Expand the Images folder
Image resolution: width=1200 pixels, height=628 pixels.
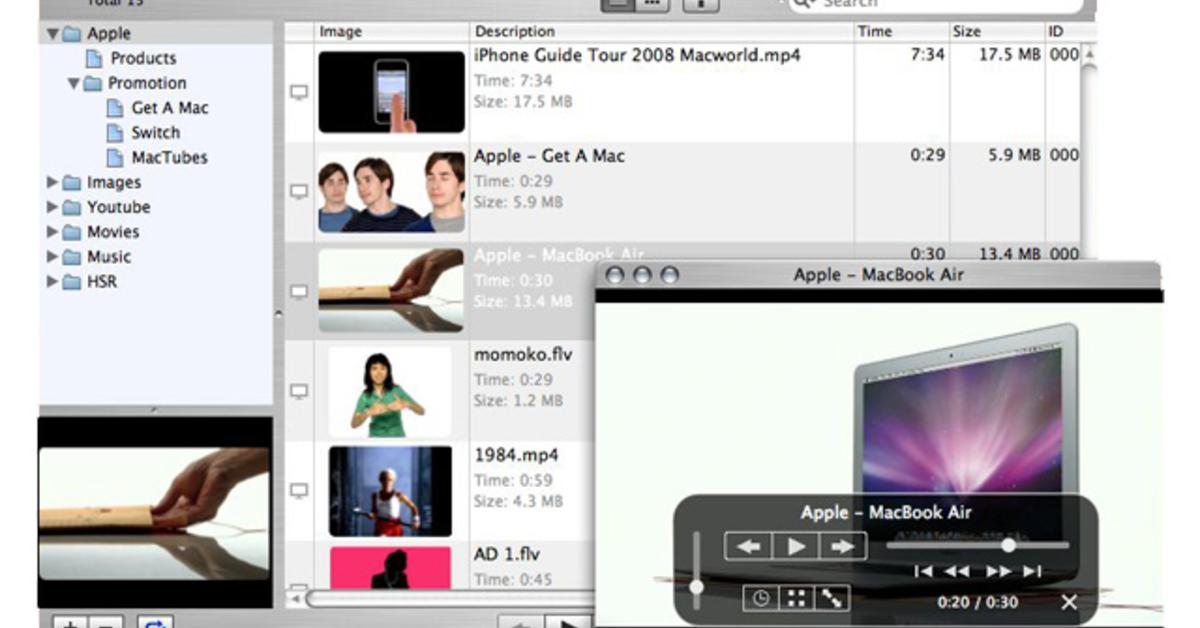pos(53,182)
